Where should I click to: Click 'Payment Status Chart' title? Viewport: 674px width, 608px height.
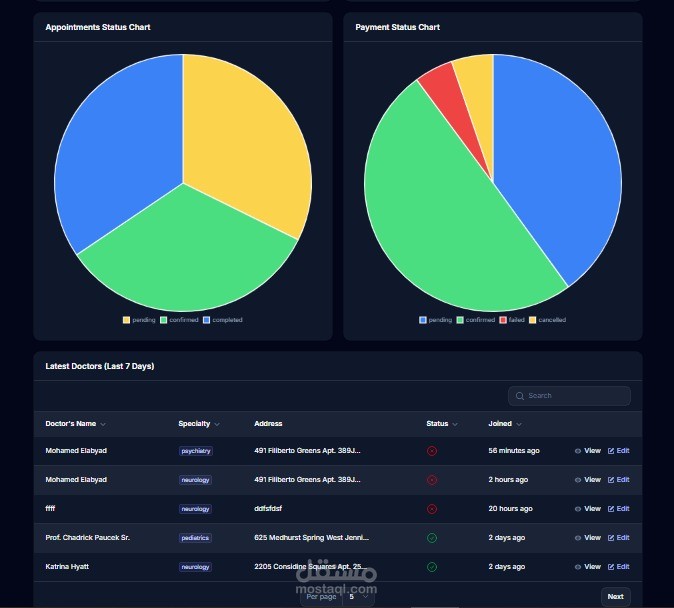(x=398, y=27)
